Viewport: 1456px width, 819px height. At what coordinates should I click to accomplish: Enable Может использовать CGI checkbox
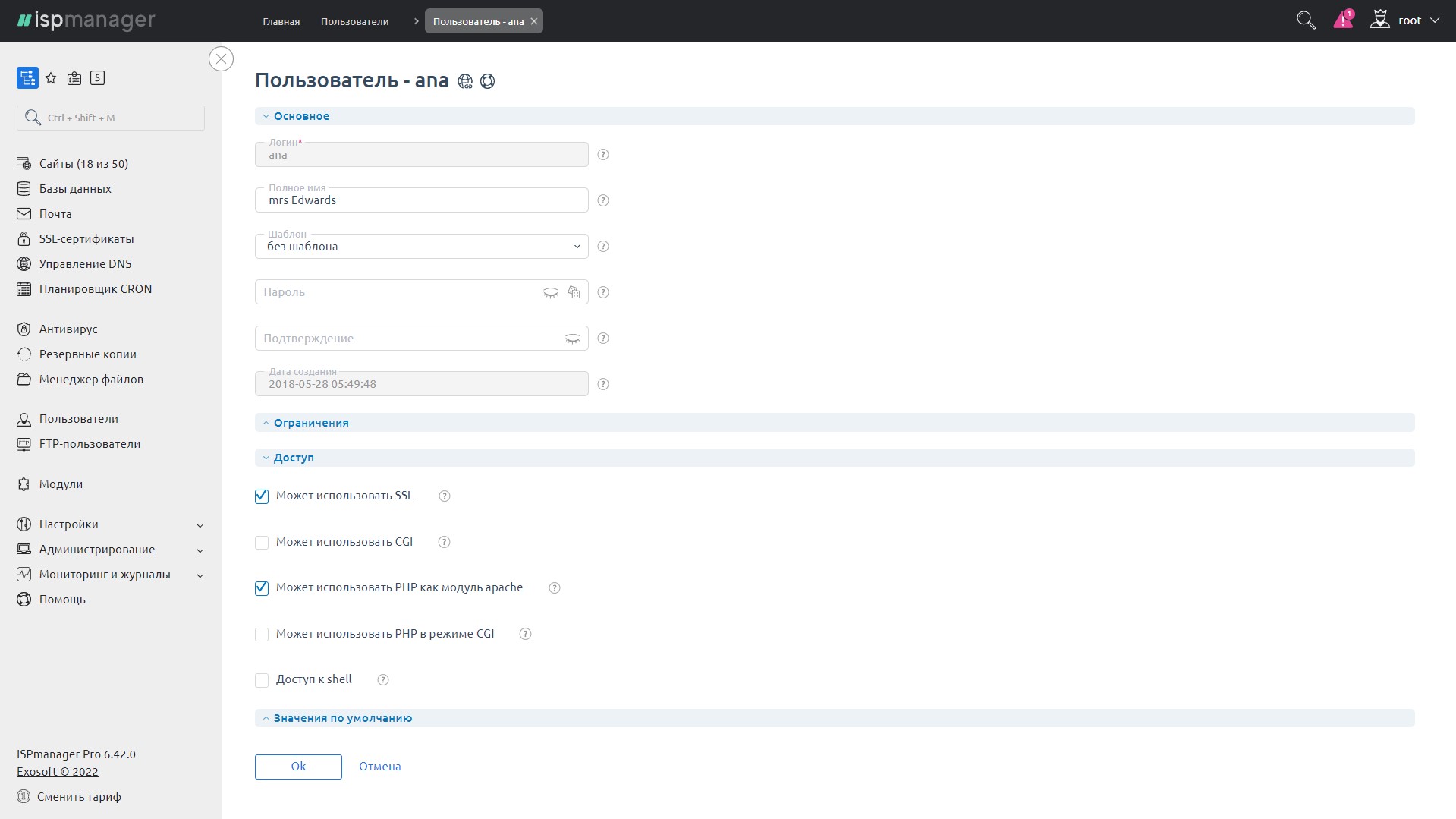click(x=262, y=543)
